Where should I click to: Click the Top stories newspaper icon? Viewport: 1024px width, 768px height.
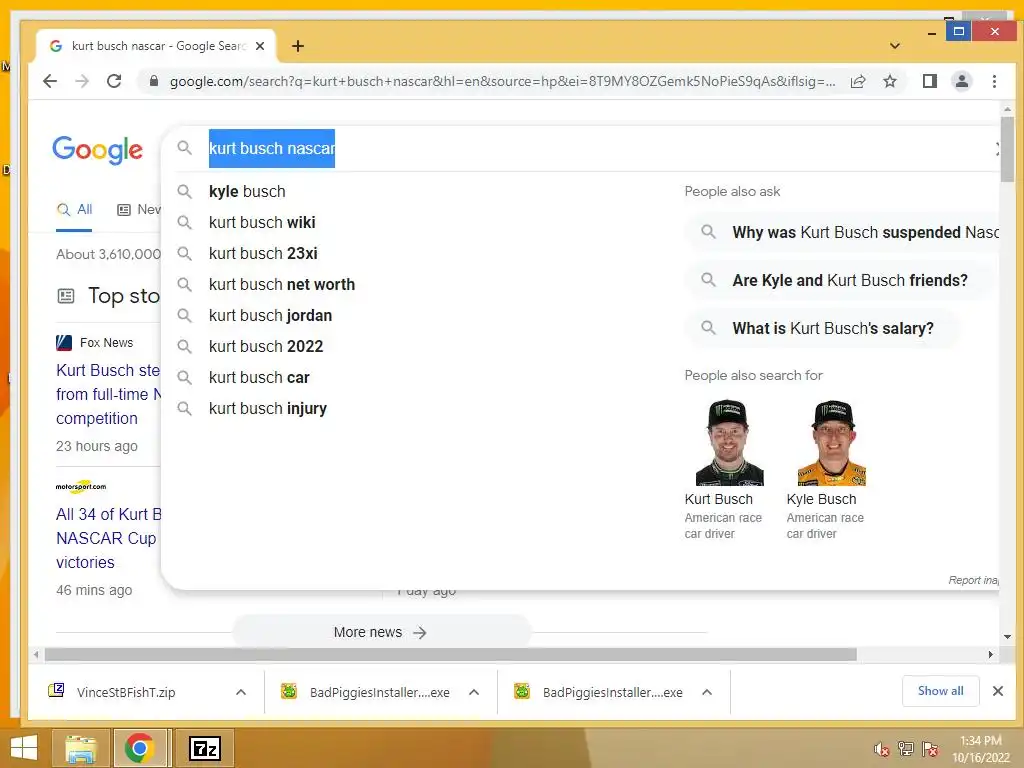pyautogui.click(x=66, y=296)
